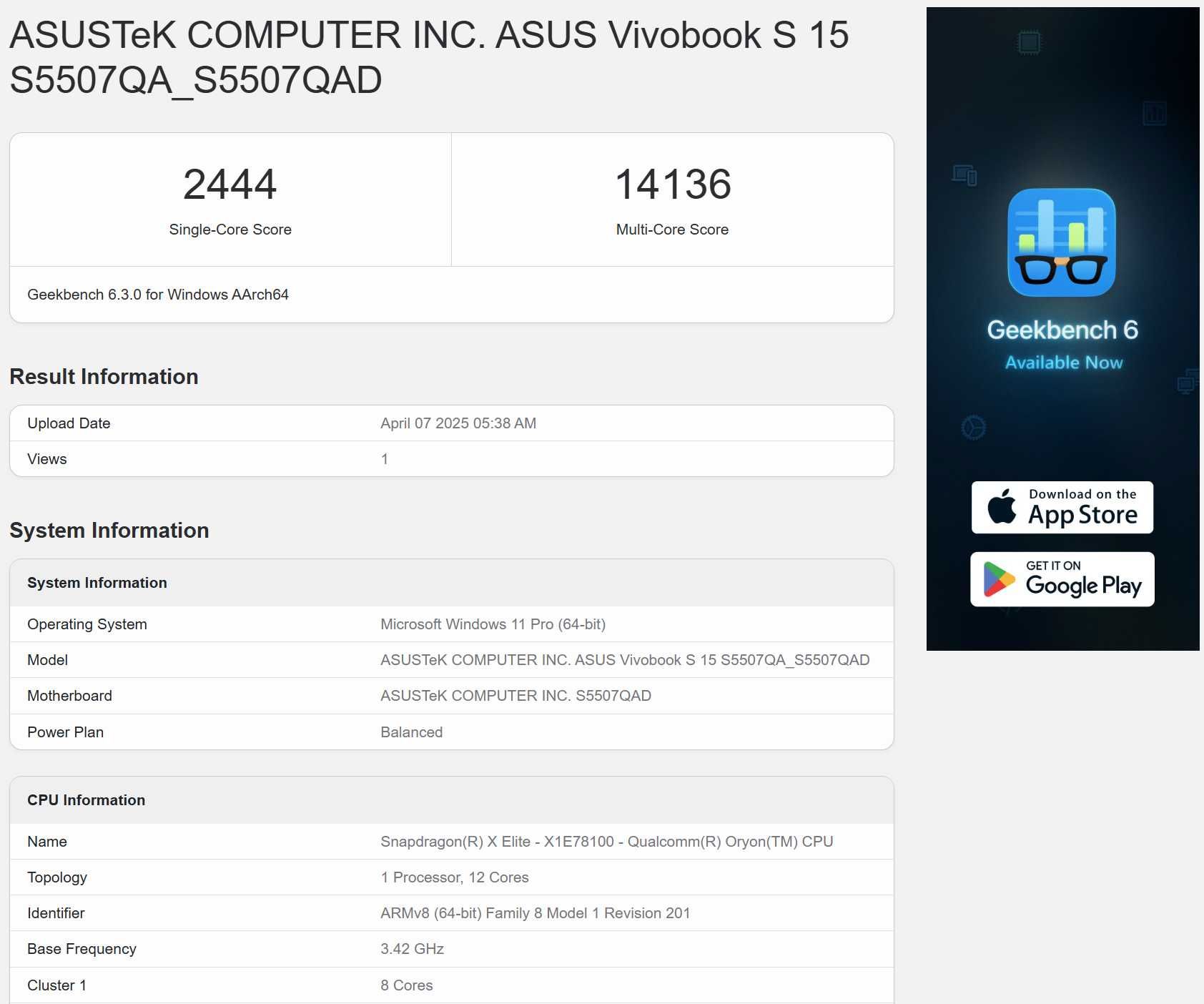This screenshot has width=1204, height=1004.
Task: Click the CPU chip icon atop the ad
Action: tap(1029, 43)
